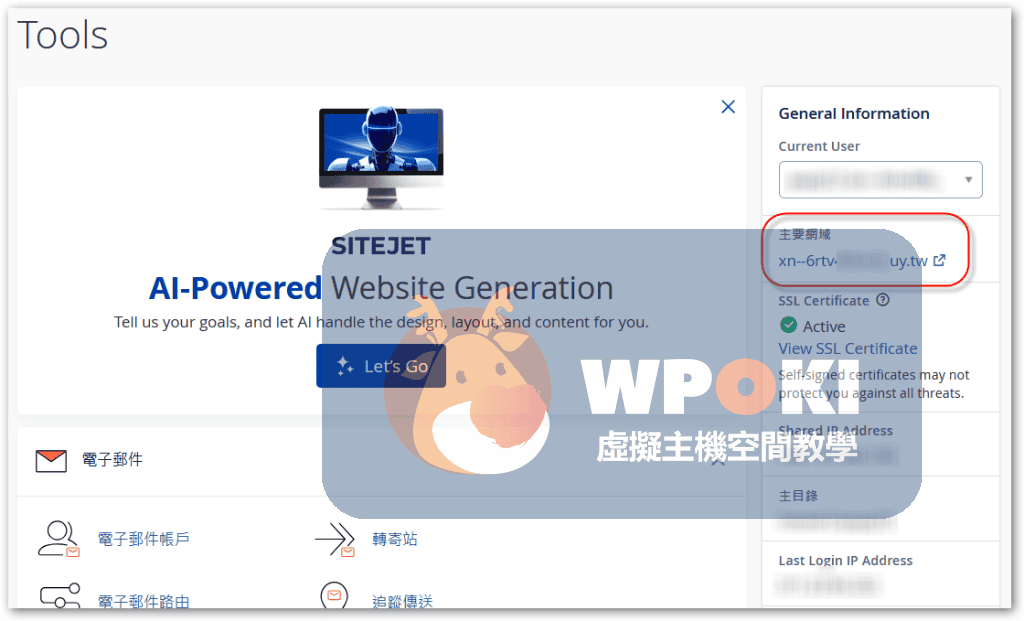Open the 追蹤傳送 link
The width and height of the screenshot is (1024, 621).
(402, 601)
